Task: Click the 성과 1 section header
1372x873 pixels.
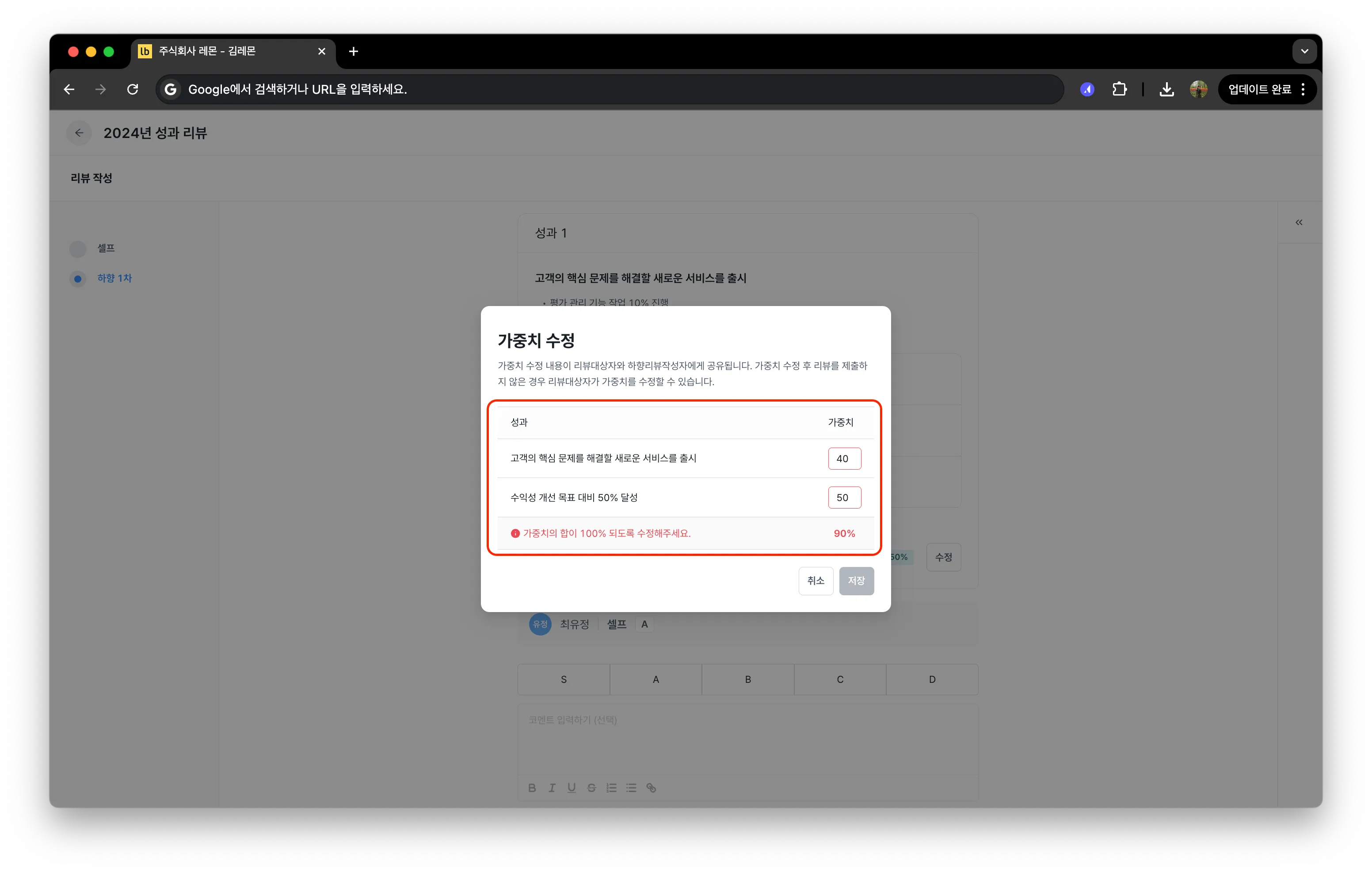Action: (x=550, y=233)
